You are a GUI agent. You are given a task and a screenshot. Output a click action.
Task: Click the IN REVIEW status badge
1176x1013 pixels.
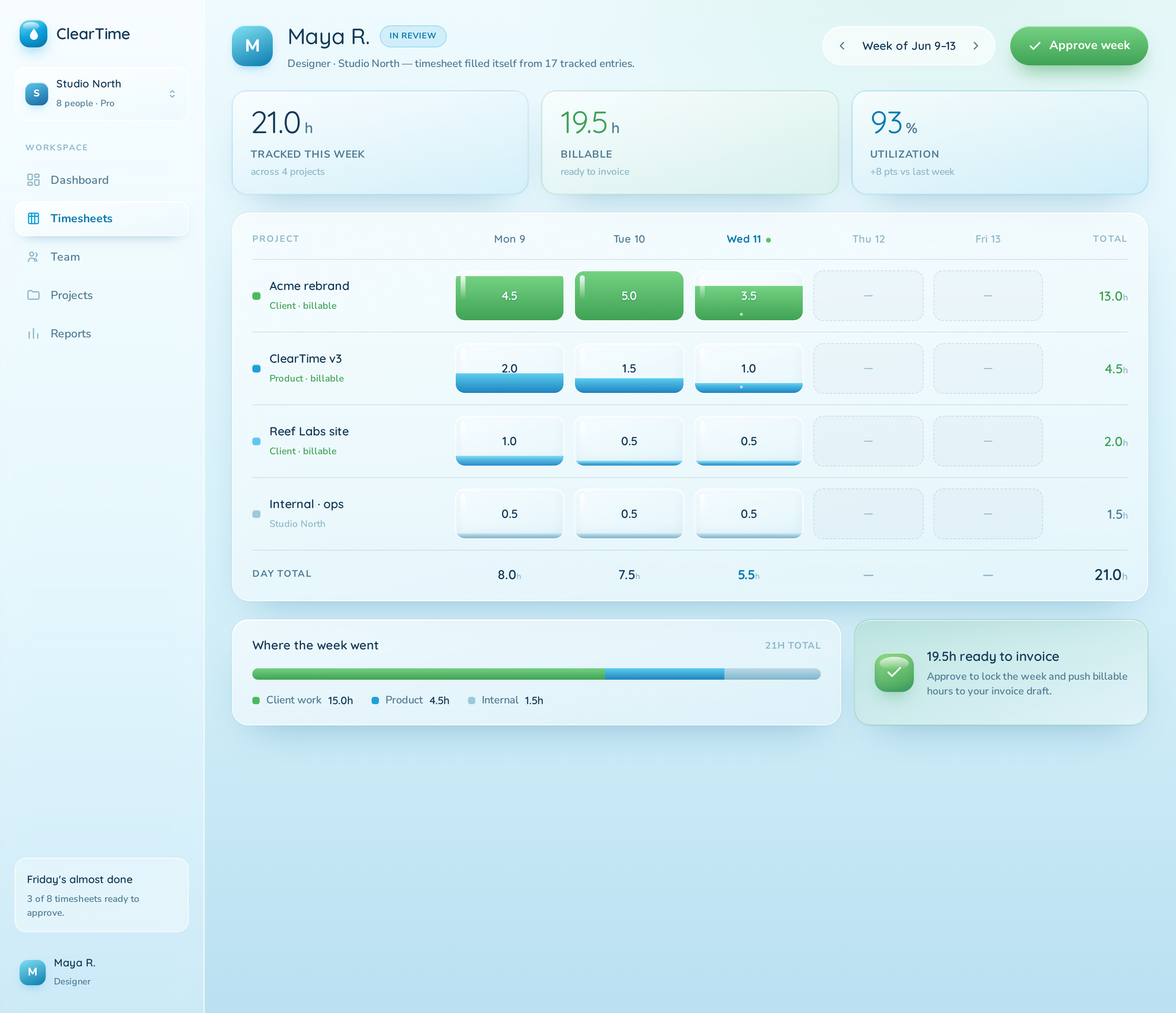click(413, 36)
